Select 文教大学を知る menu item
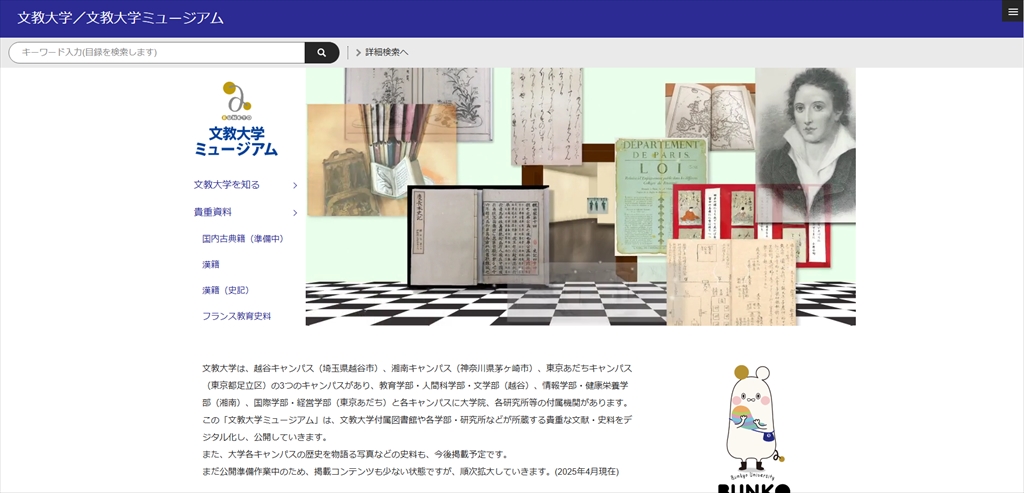 [227, 185]
